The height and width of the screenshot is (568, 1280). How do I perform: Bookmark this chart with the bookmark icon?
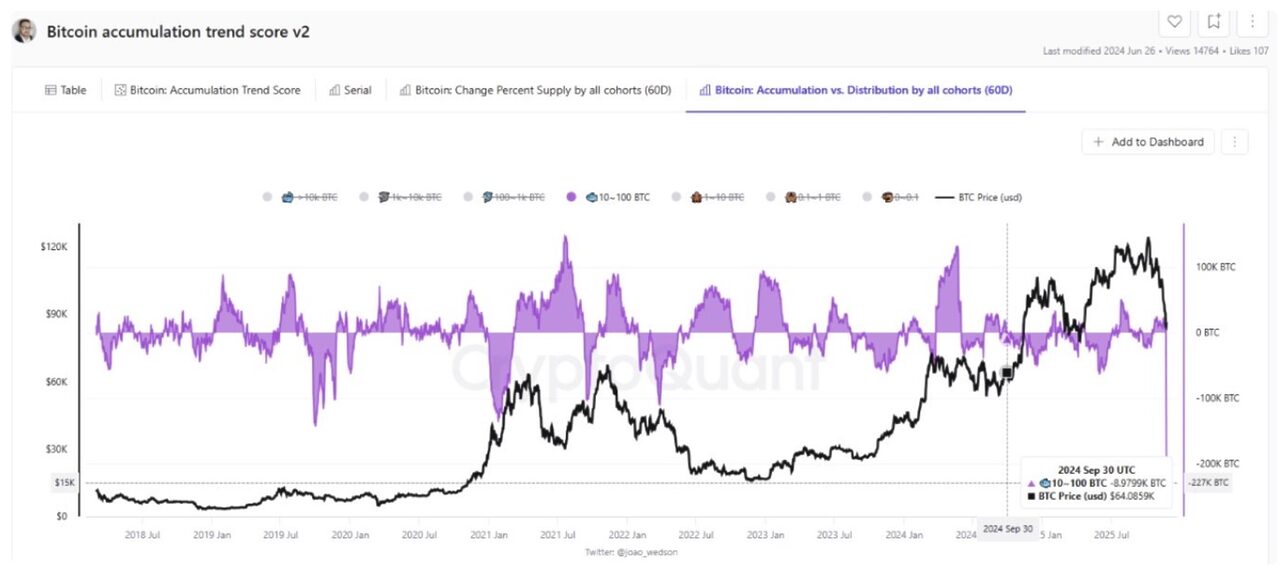tap(1214, 21)
